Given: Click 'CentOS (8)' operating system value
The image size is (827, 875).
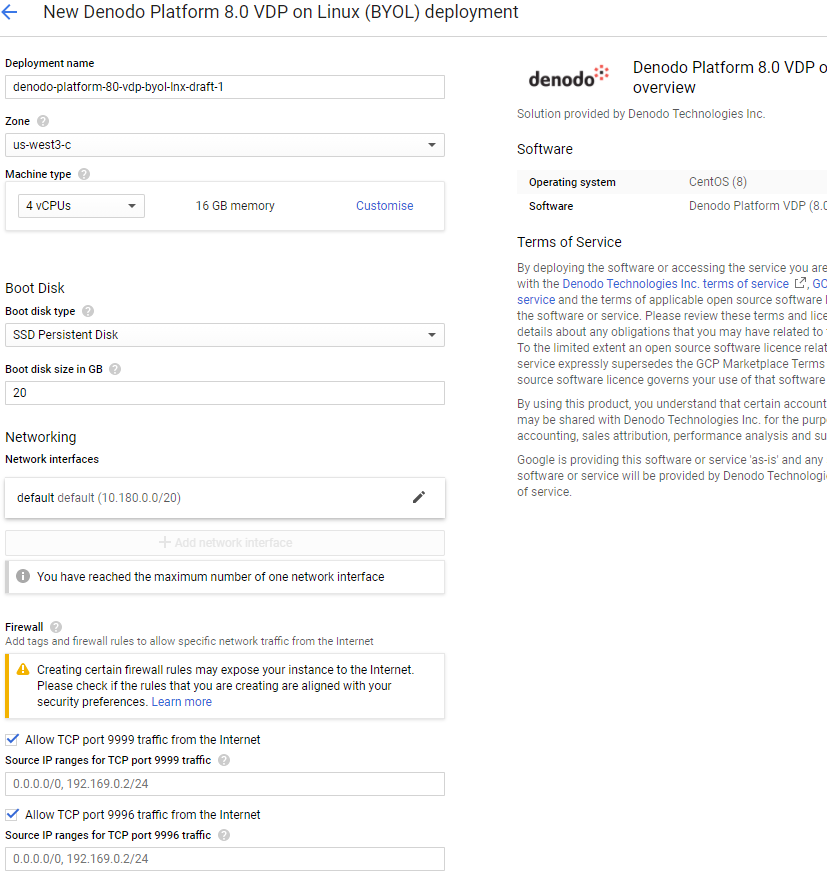Looking at the screenshot, I should click(718, 182).
